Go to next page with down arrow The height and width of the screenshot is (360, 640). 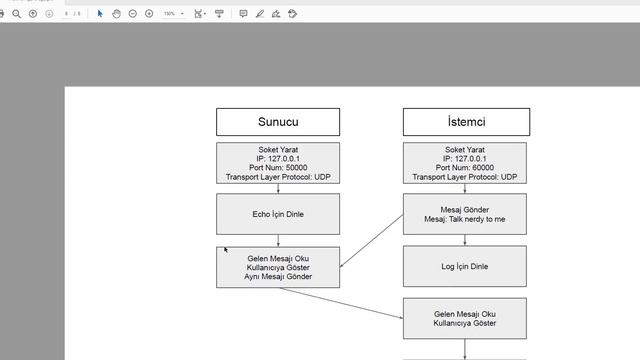coord(49,14)
